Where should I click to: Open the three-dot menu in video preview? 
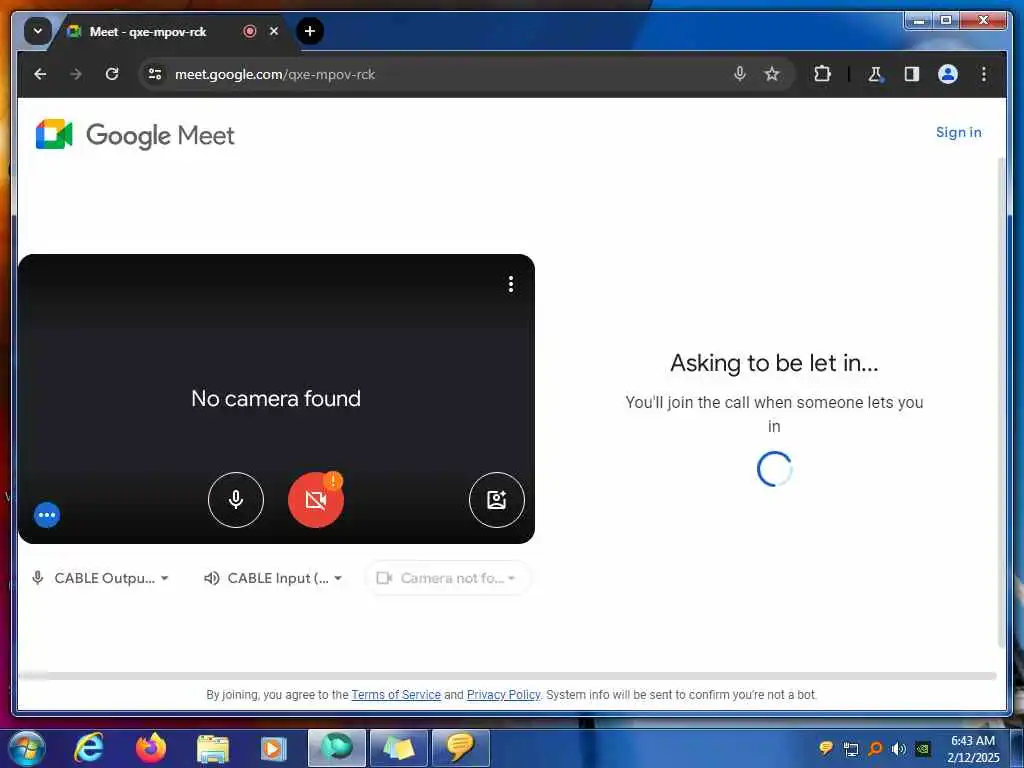(511, 284)
